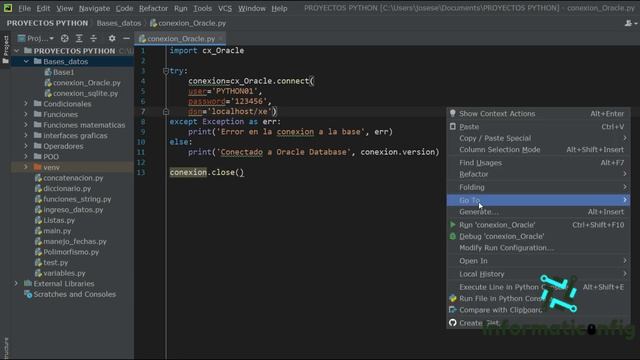
Task: Open the Proj... view dropdown
Action: point(36,38)
